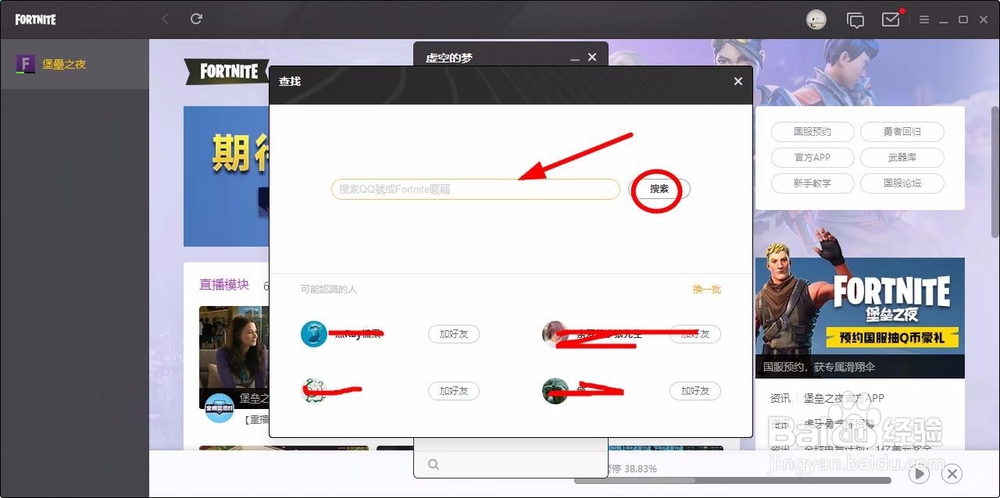Click the FORTNITE logo in the title bar
The image size is (1000, 498).
point(36,20)
